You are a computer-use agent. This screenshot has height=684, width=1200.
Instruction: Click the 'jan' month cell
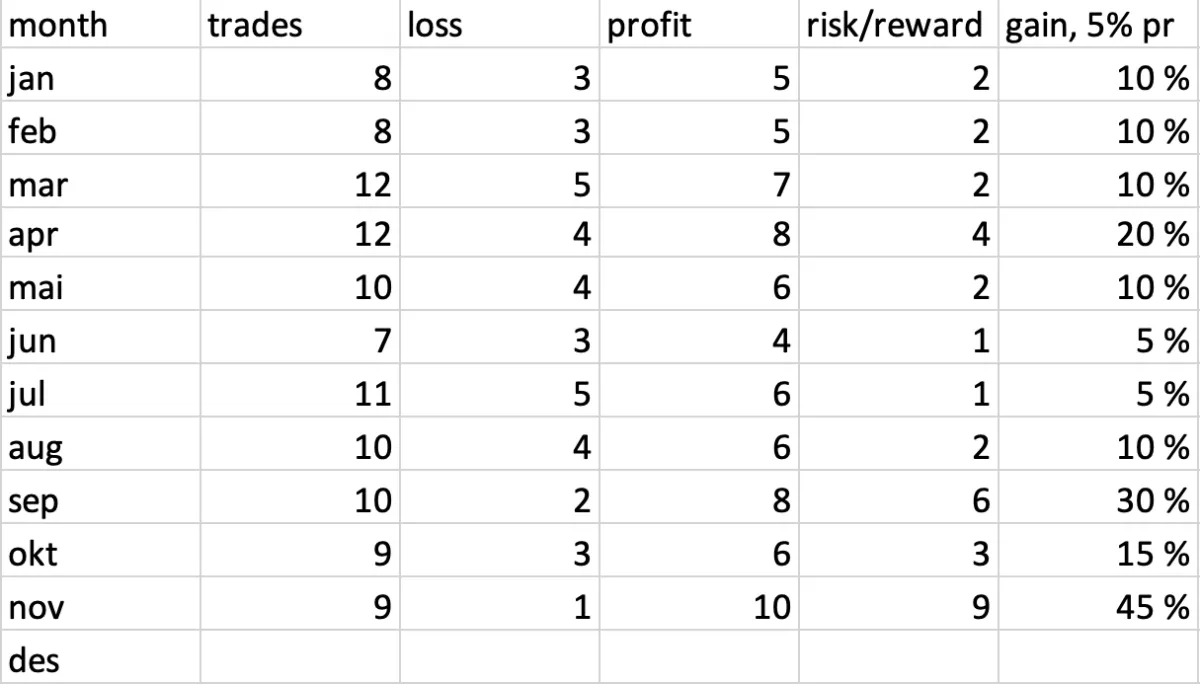pos(100,75)
